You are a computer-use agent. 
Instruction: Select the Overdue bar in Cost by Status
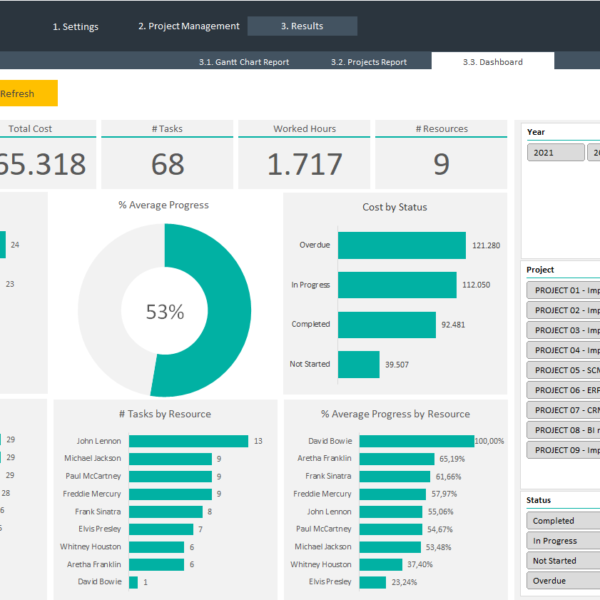click(401, 245)
